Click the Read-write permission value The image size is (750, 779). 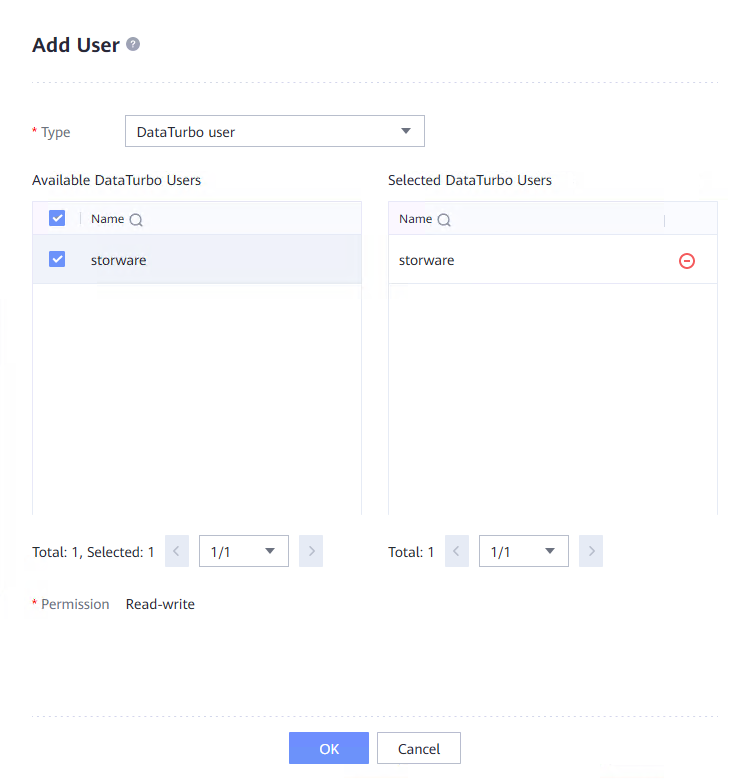[160, 604]
